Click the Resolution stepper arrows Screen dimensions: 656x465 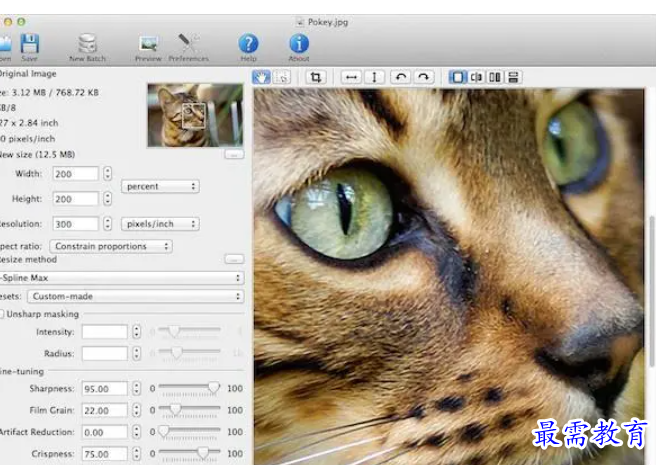click(108, 224)
